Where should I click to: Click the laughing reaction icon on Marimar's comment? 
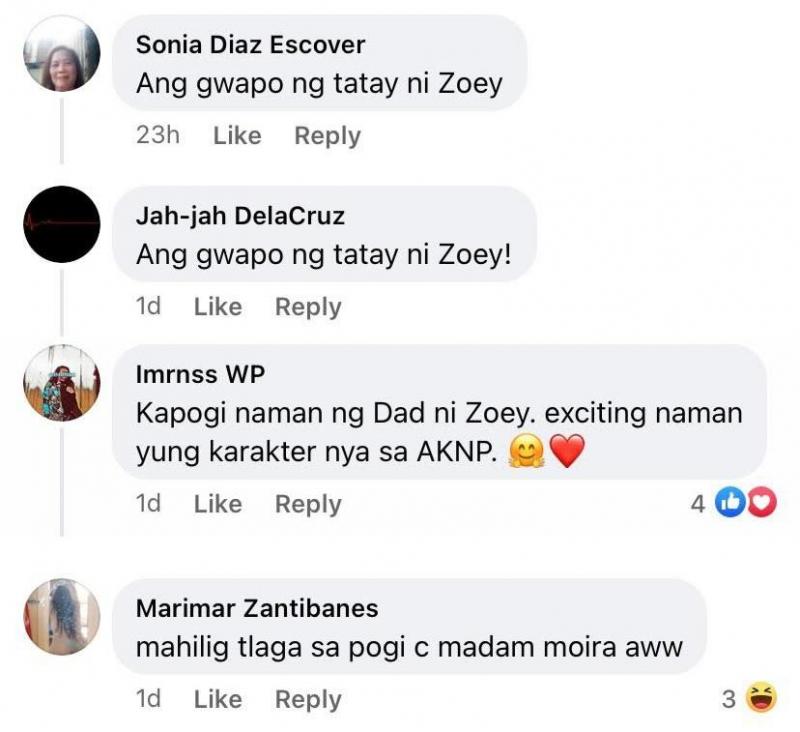point(760,697)
